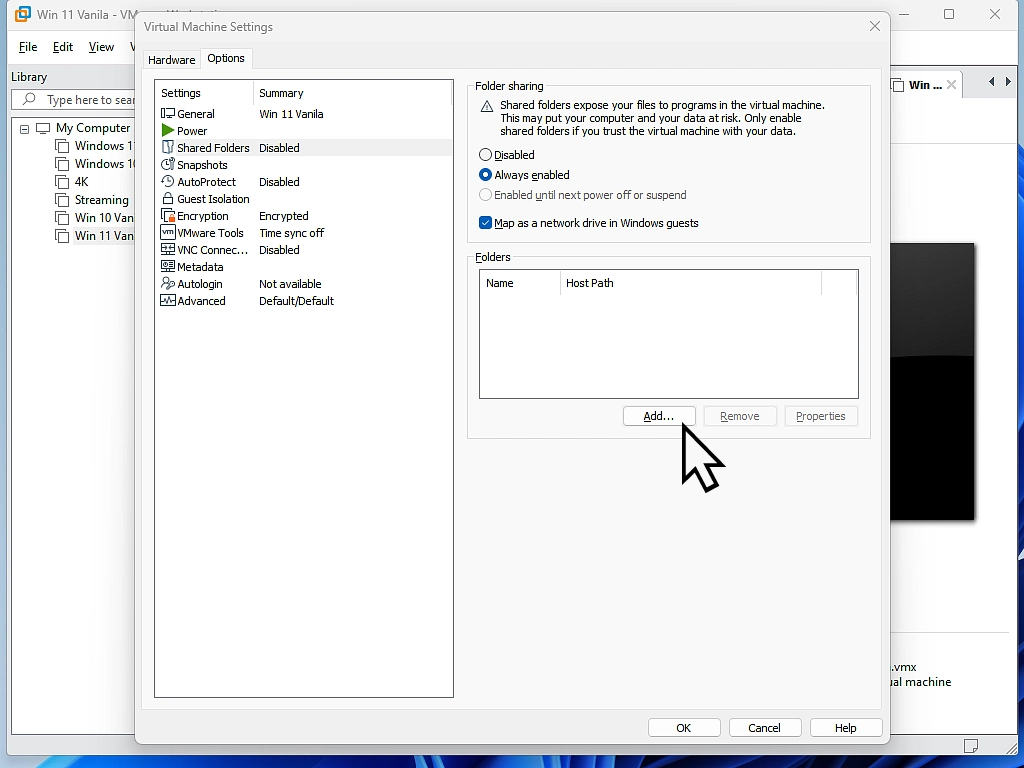Click the Snapshots clock icon
This screenshot has width=1024, height=768.
[x=168, y=165]
